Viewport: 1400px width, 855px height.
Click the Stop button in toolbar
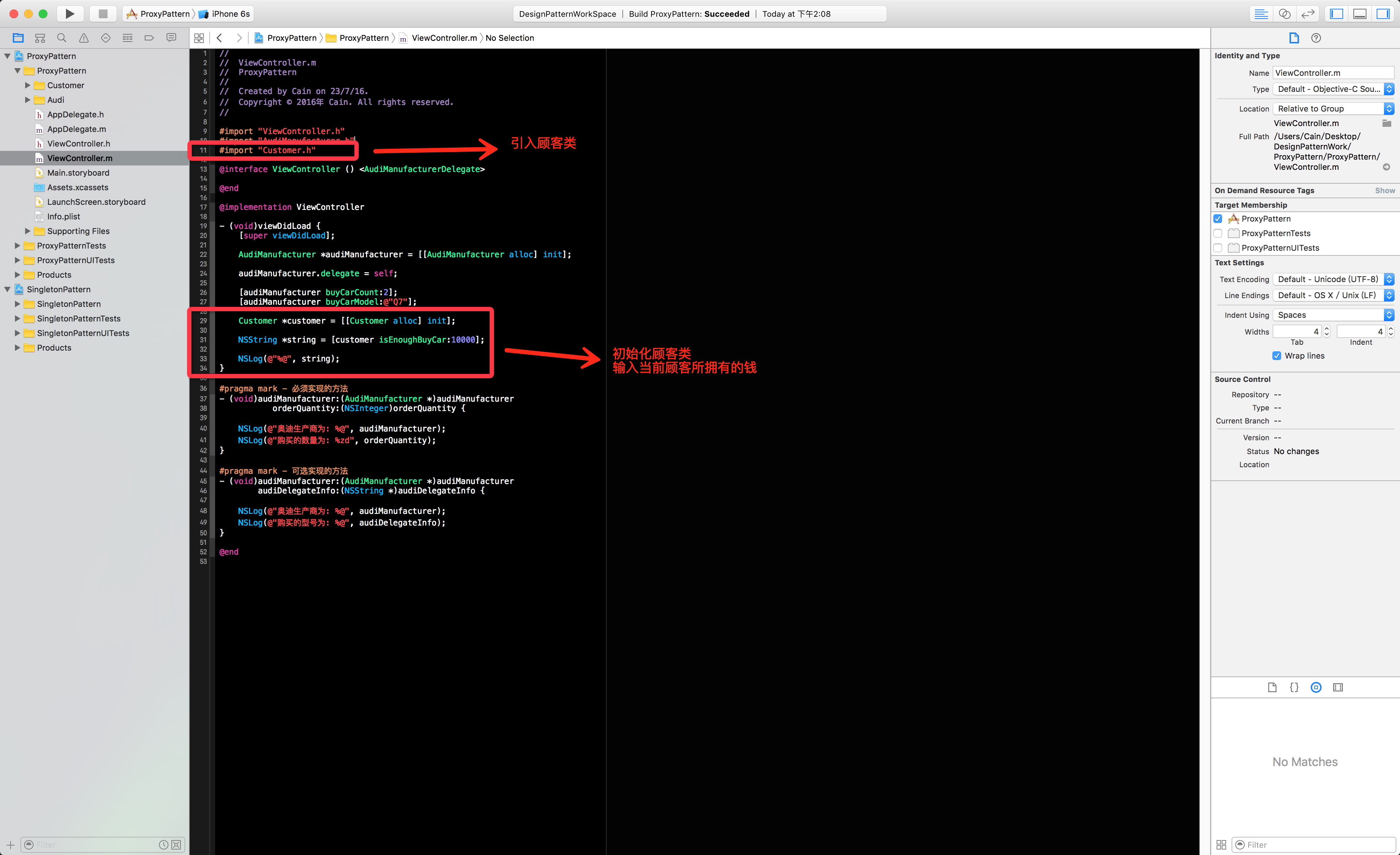(x=103, y=13)
